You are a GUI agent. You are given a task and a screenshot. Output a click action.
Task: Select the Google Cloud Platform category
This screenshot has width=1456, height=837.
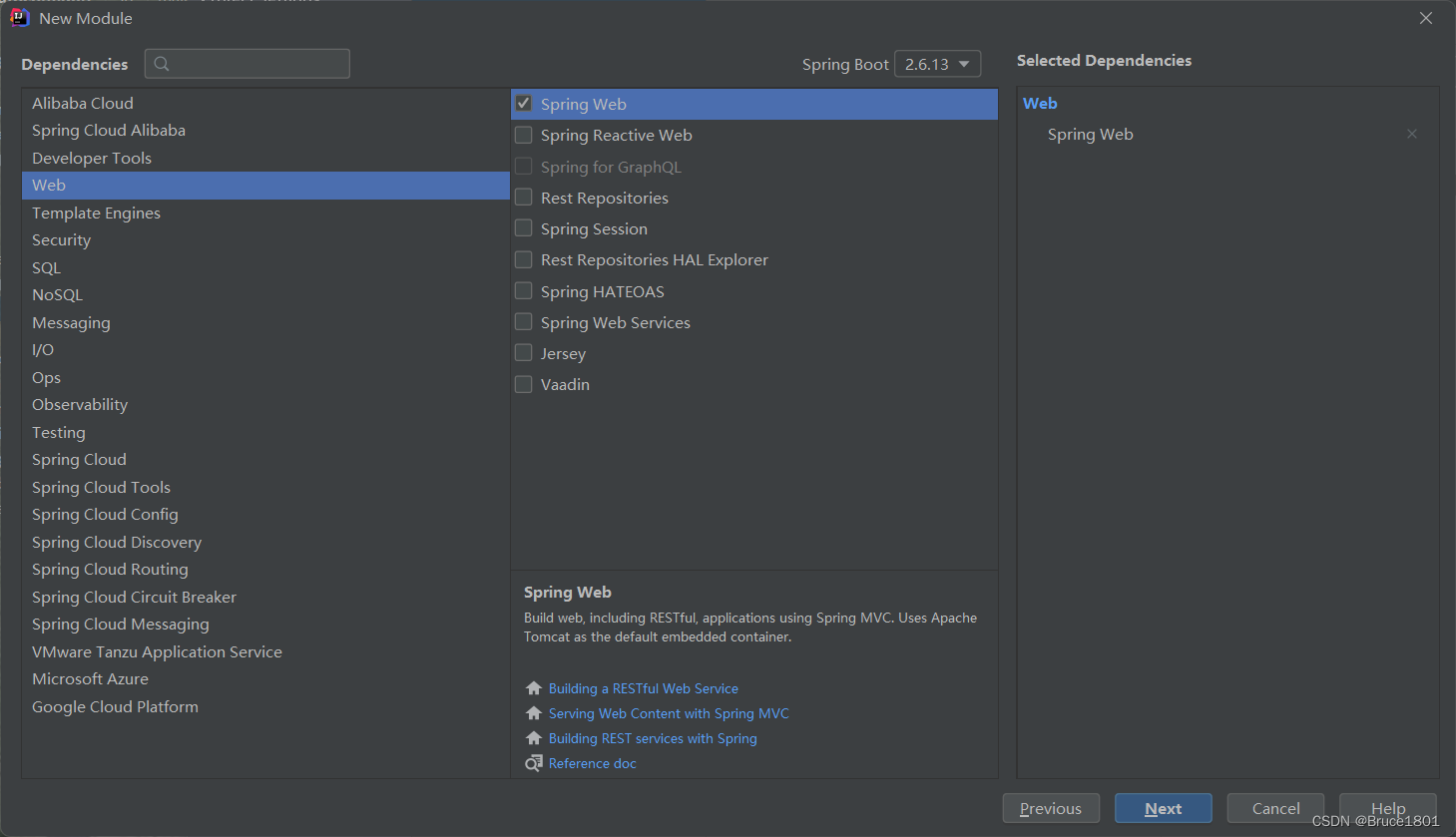(265, 706)
